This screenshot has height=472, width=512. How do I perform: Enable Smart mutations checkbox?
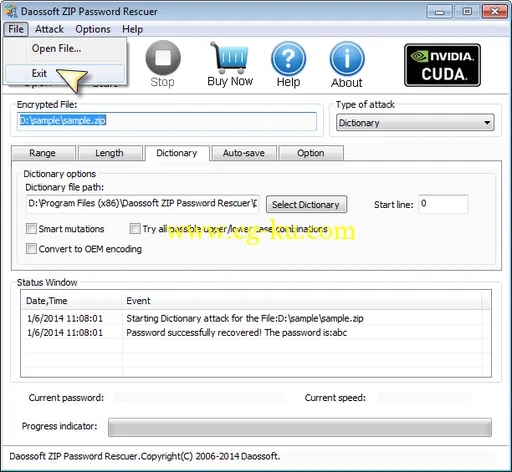pyautogui.click(x=31, y=229)
